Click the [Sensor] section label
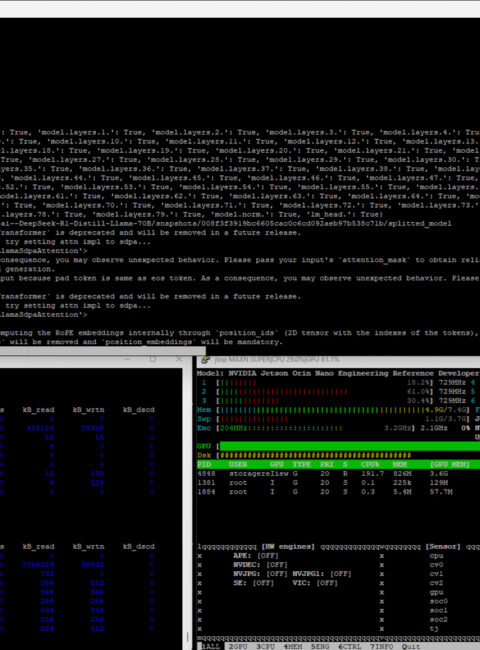 click(x=443, y=547)
